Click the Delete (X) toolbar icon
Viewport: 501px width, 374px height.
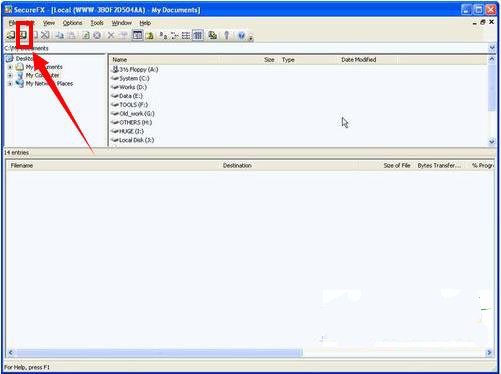(x=111, y=35)
